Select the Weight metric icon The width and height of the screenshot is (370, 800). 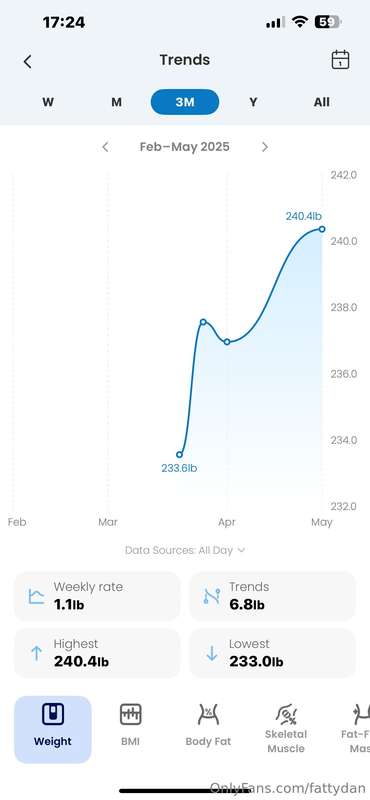point(53,714)
